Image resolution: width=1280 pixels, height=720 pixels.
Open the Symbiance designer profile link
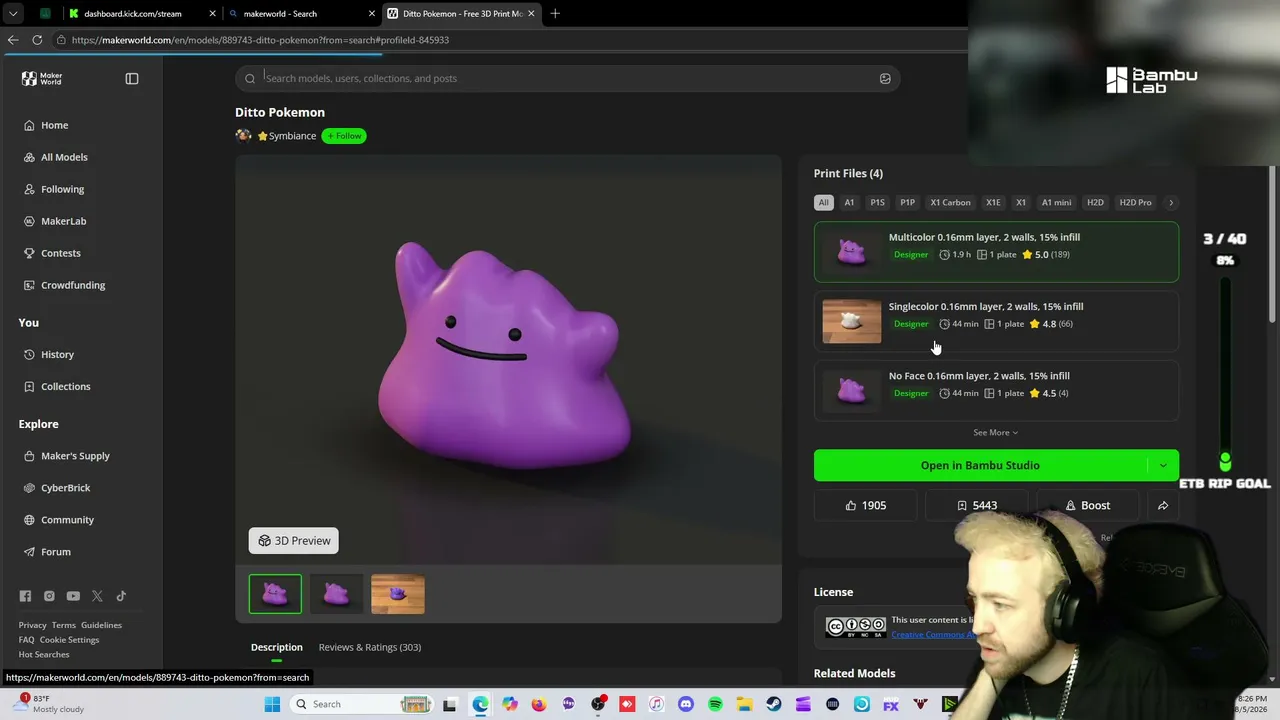pyautogui.click(x=292, y=136)
